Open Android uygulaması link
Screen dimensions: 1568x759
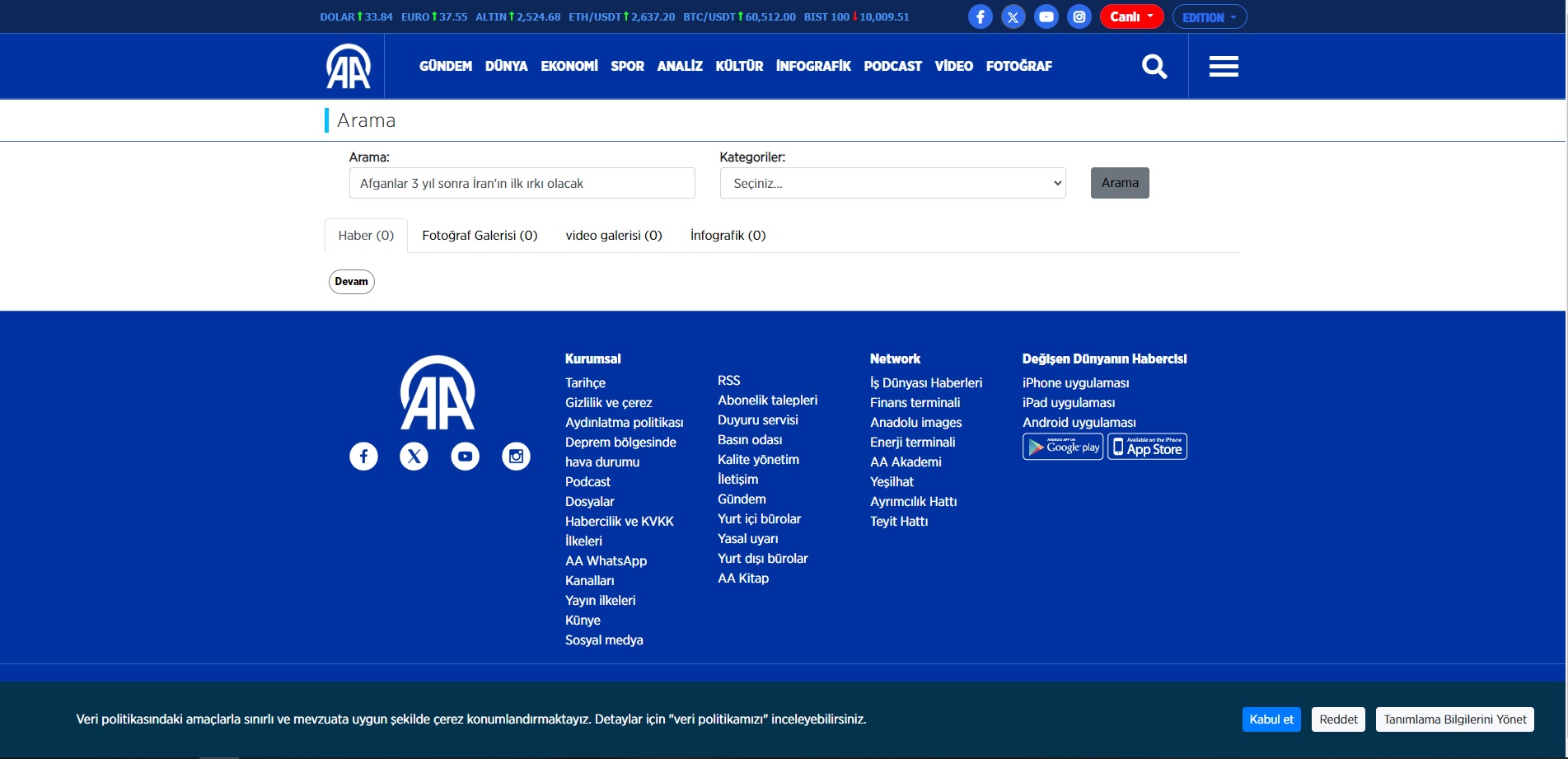(x=1079, y=423)
